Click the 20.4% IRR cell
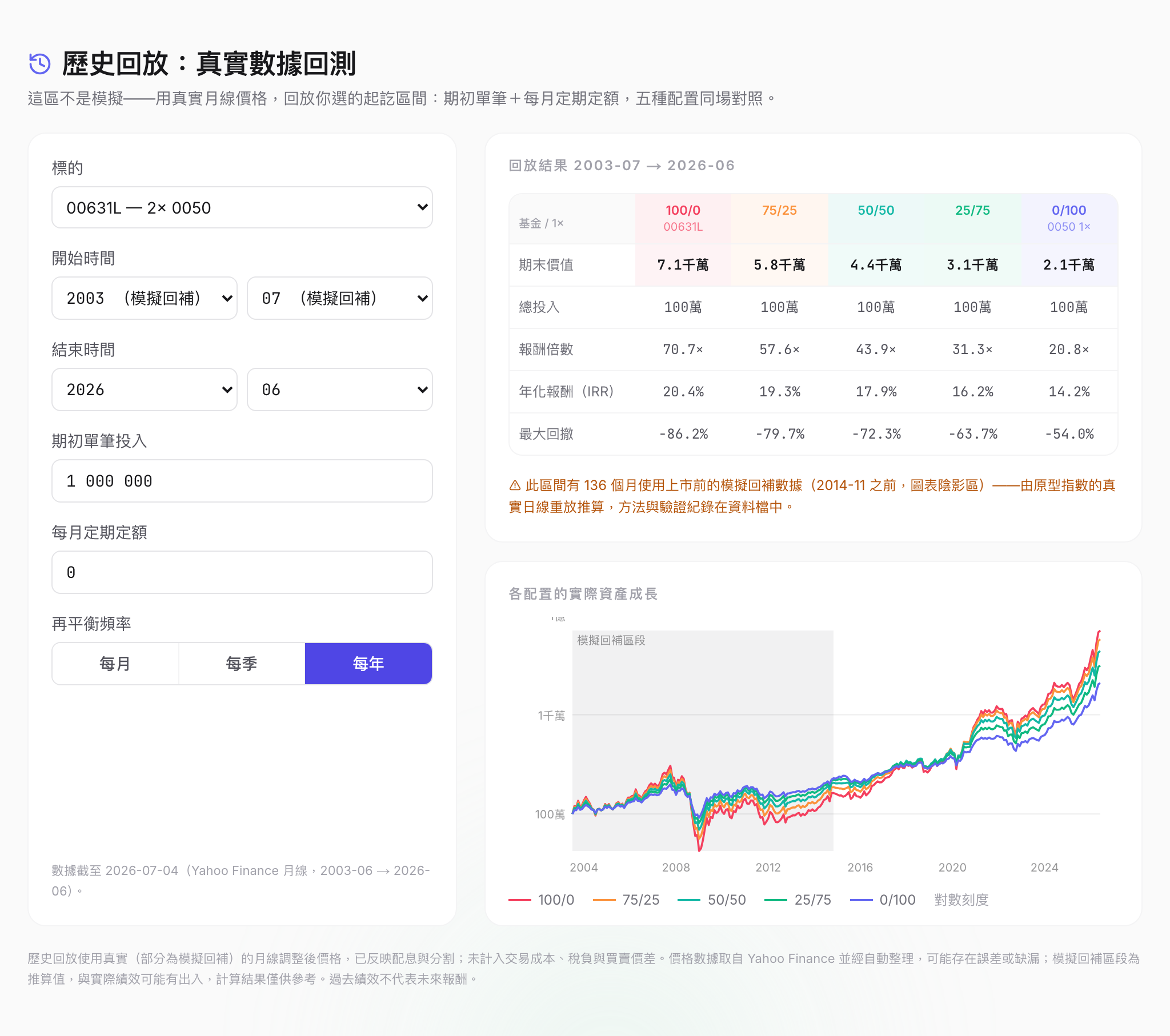This screenshot has width=1170, height=1036. point(683,392)
